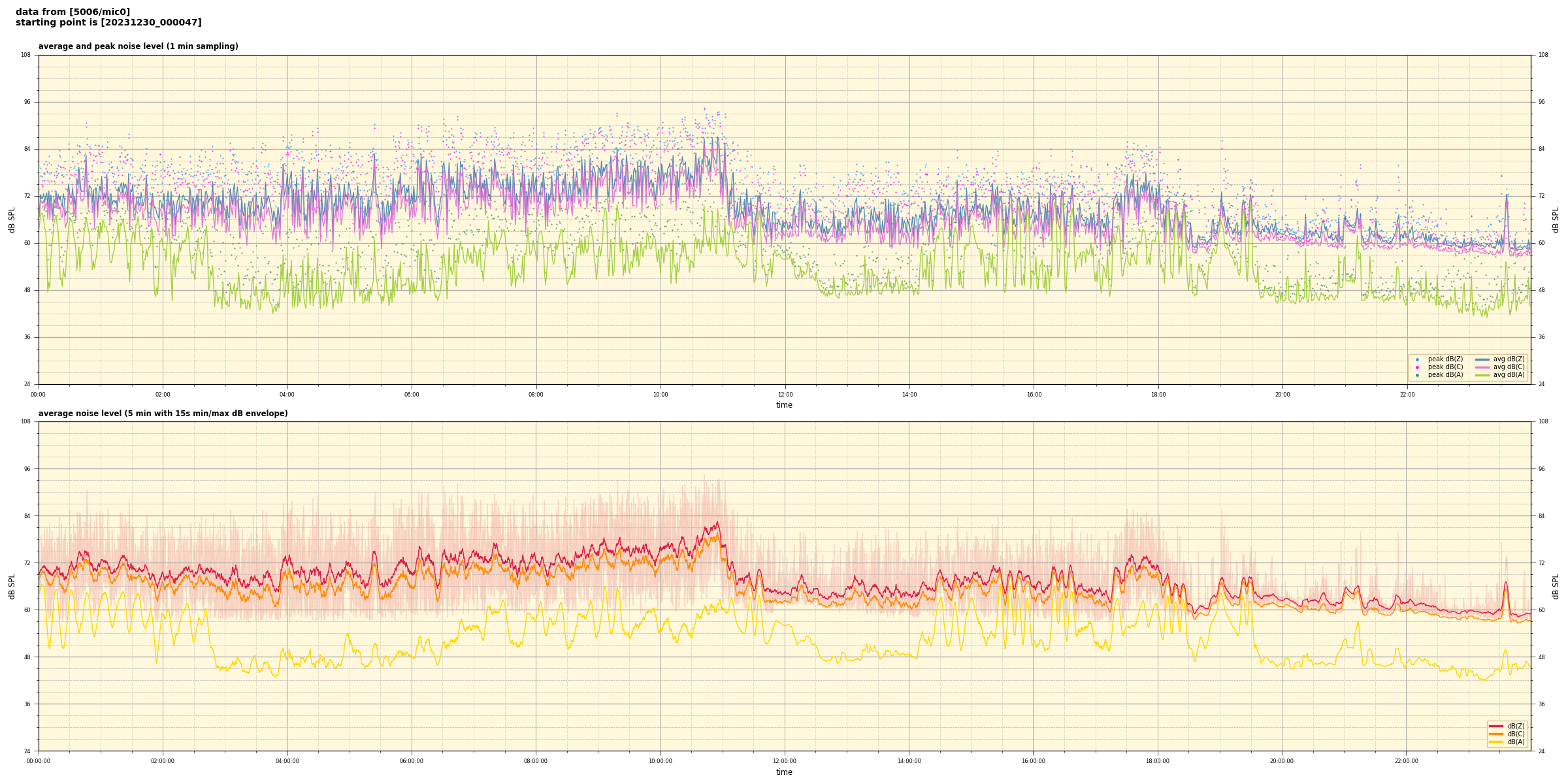
Task: Click the lower chart's time axis label
Action: [x=784, y=772]
